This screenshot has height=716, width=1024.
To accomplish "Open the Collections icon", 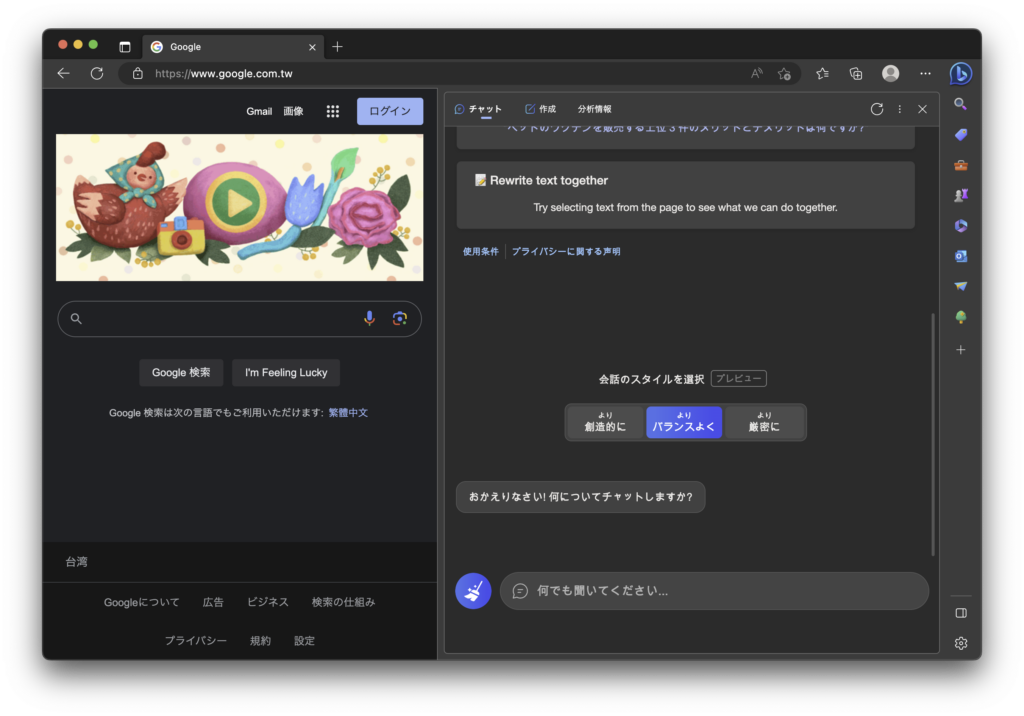I will point(856,73).
